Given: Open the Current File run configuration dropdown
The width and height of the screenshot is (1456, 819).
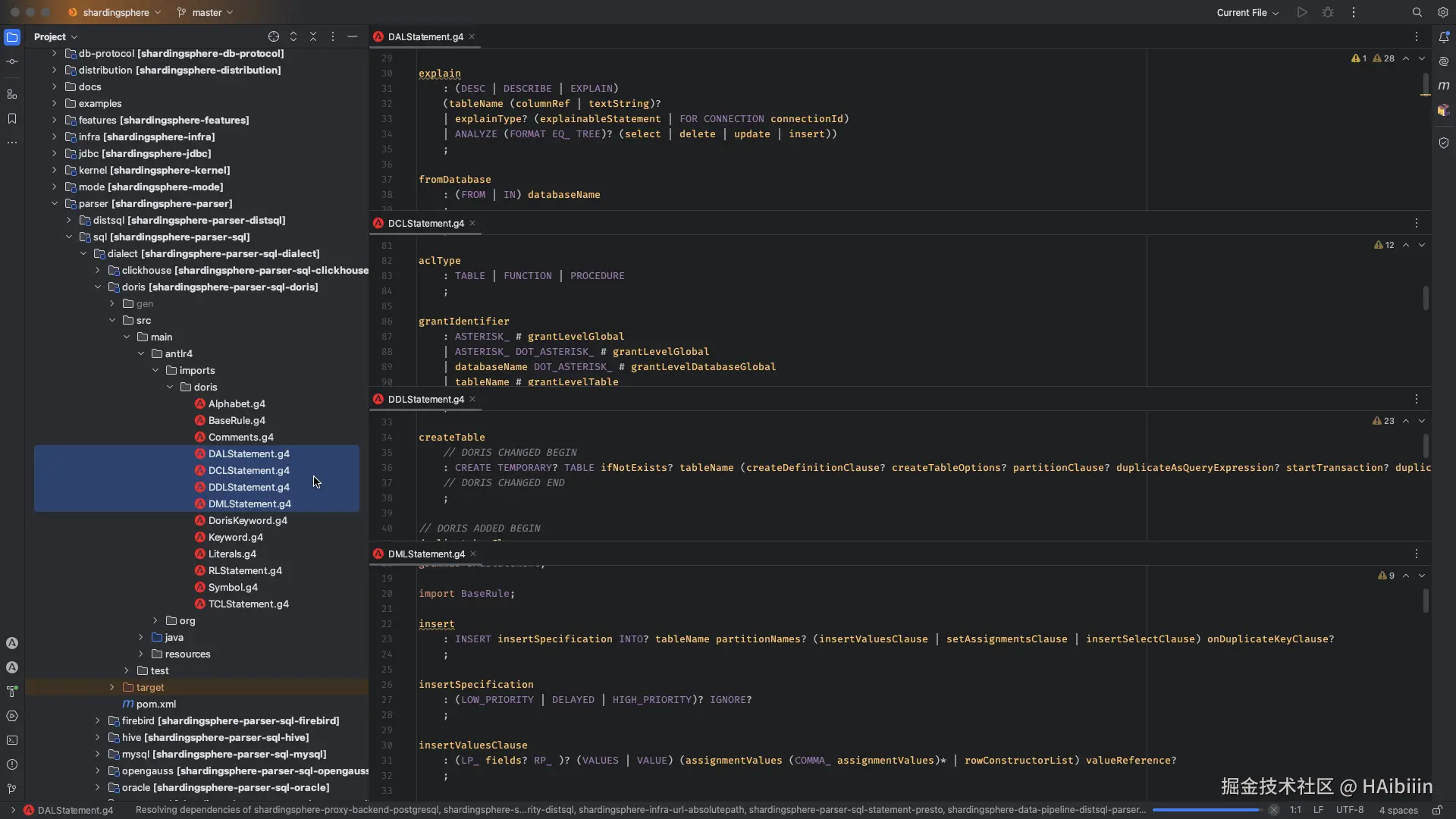Looking at the screenshot, I should 1247,12.
